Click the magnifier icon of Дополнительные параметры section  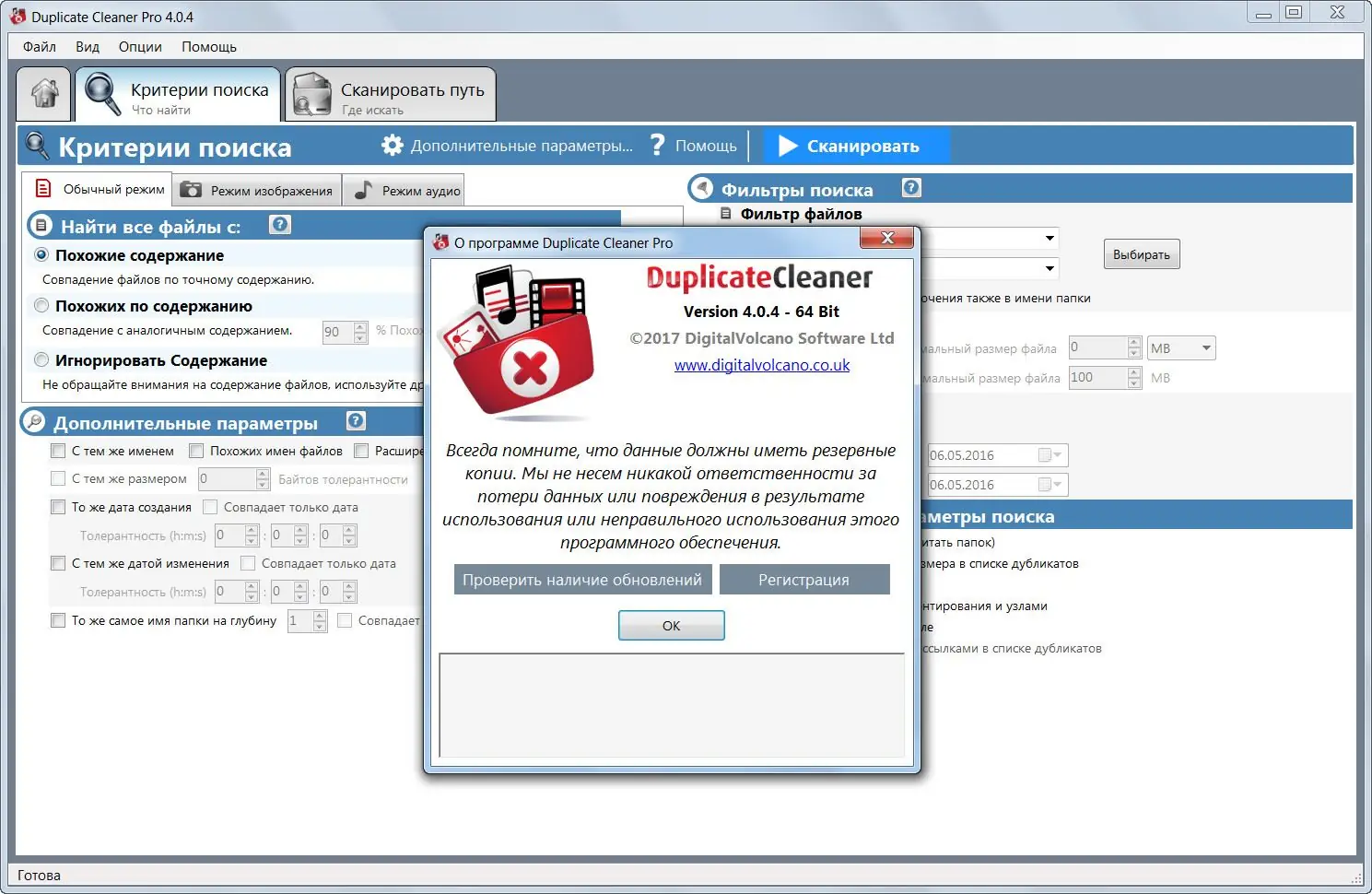click(x=34, y=422)
